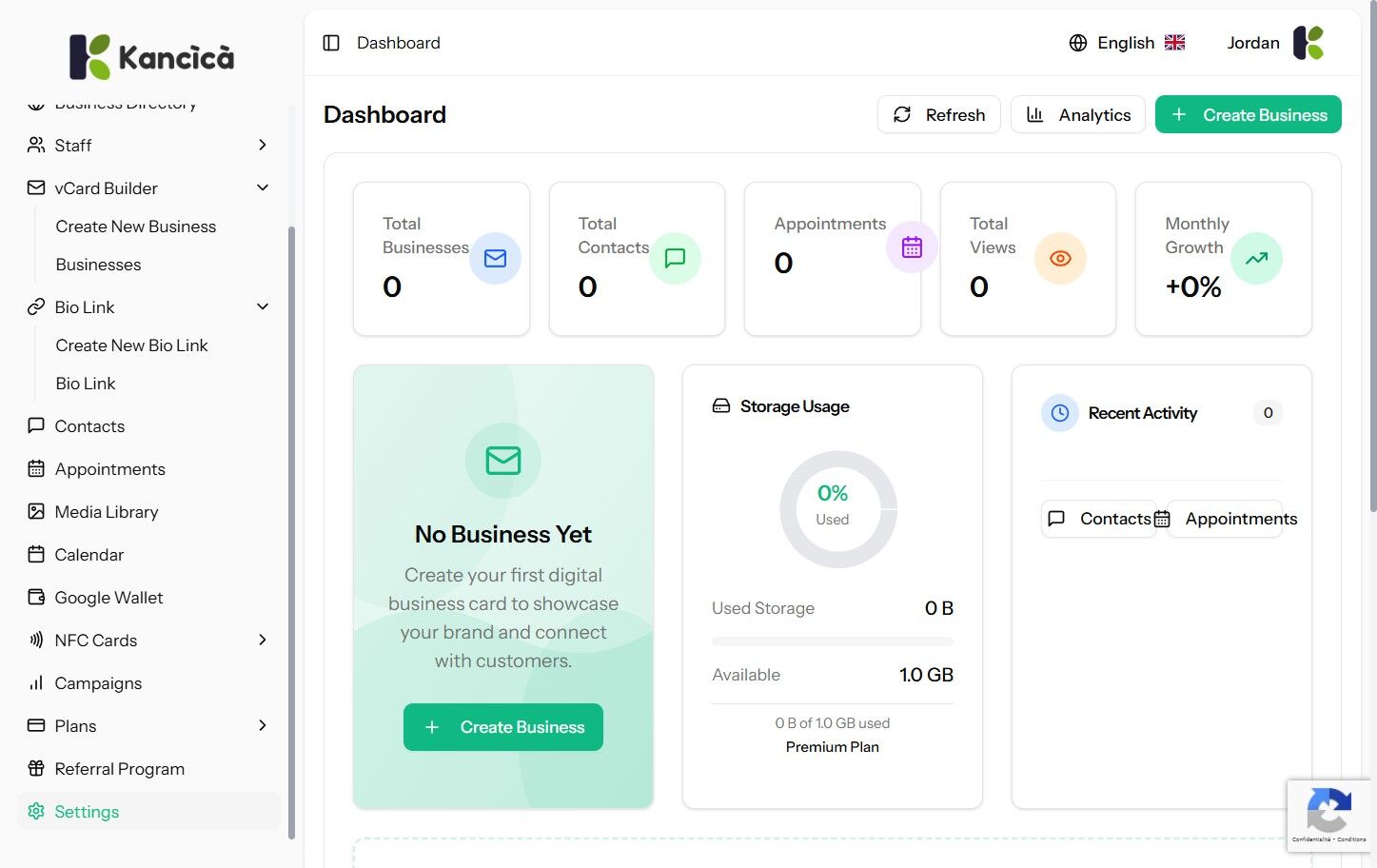This screenshot has height=868, width=1377.
Task: Go to Businesses in sidebar
Action: (x=98, y=265)
